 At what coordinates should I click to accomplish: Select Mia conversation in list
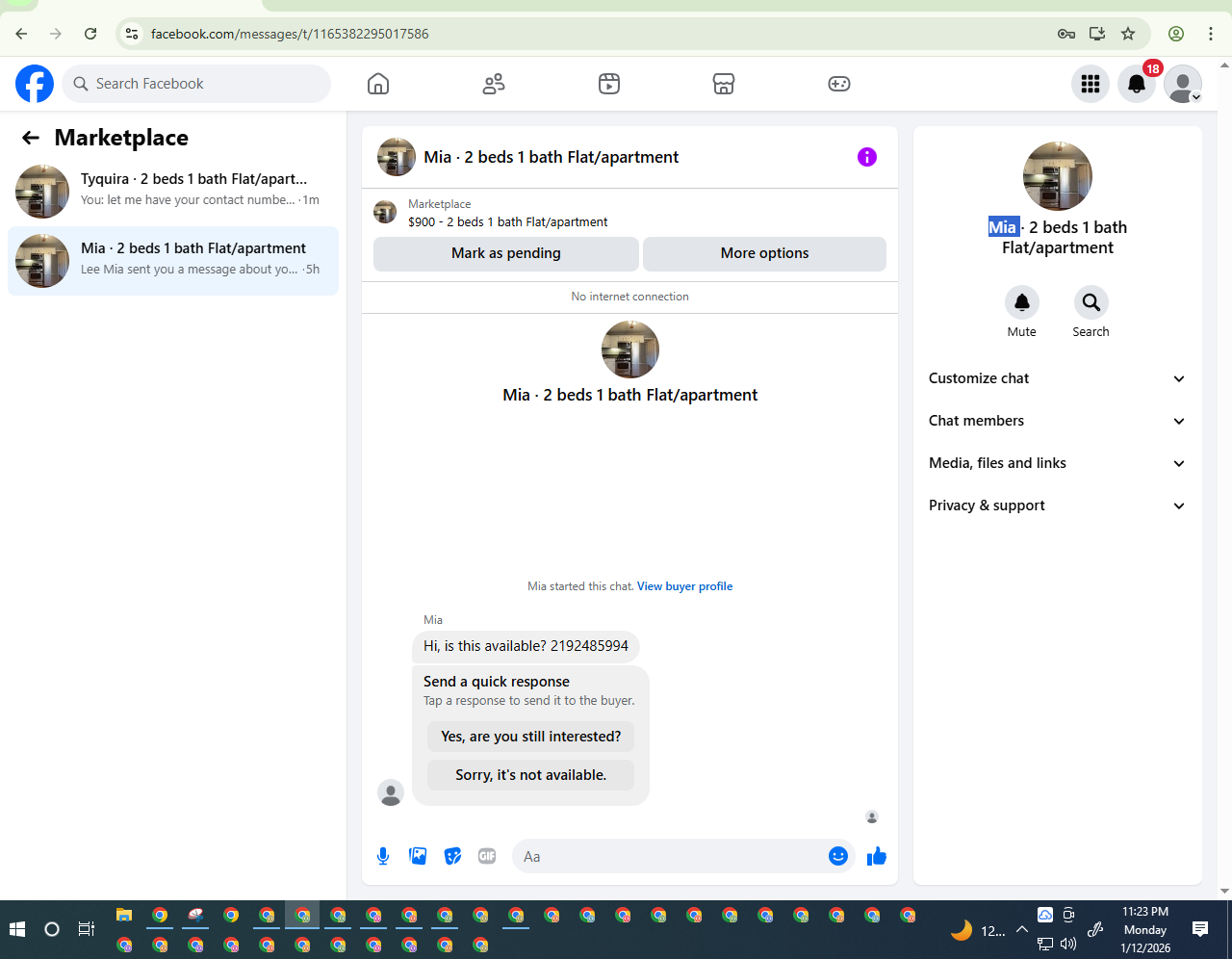(173, 261)
